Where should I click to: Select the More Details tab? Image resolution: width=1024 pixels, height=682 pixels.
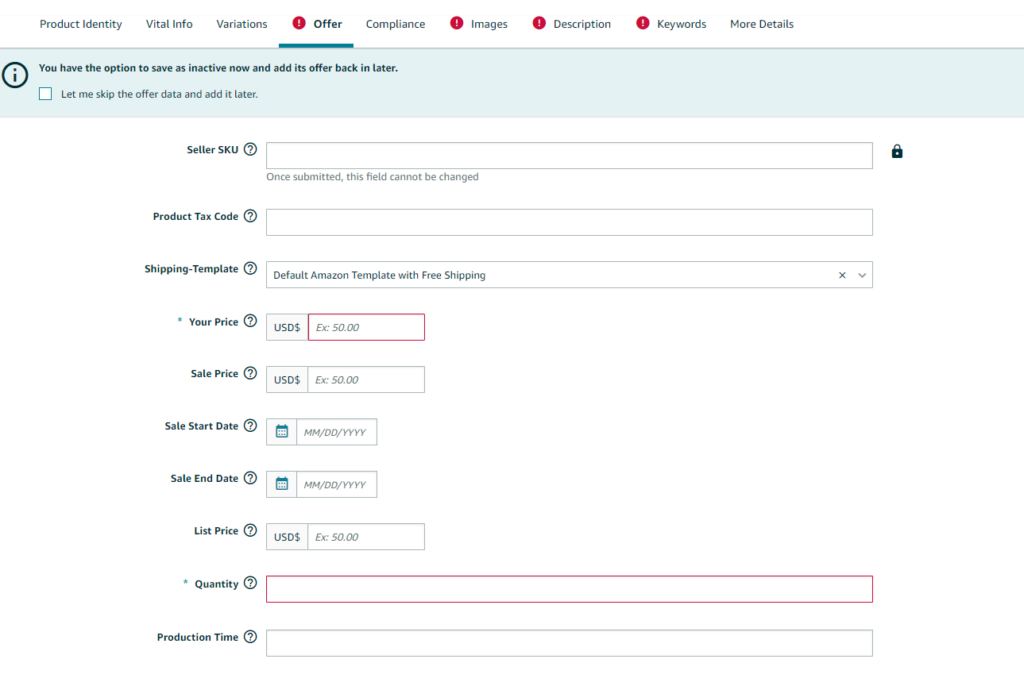(761, 24)
